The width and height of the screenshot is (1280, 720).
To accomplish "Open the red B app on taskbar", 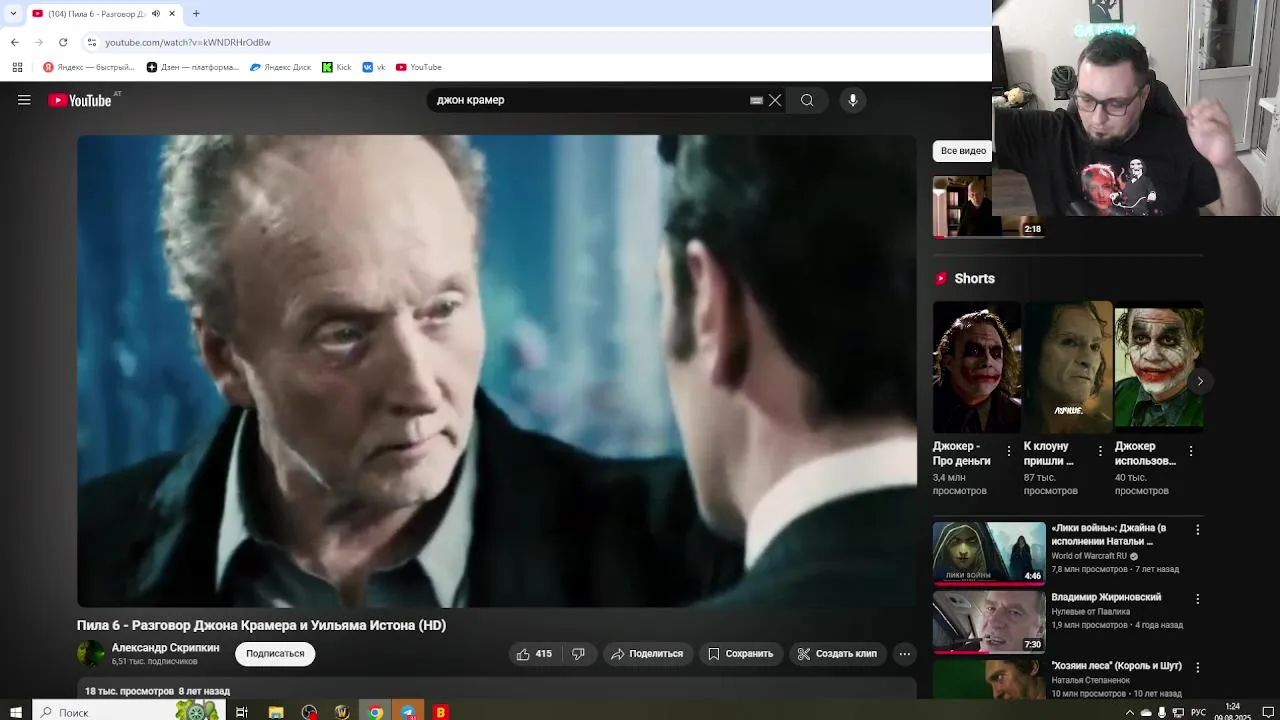I will click(x=441, y=712).
